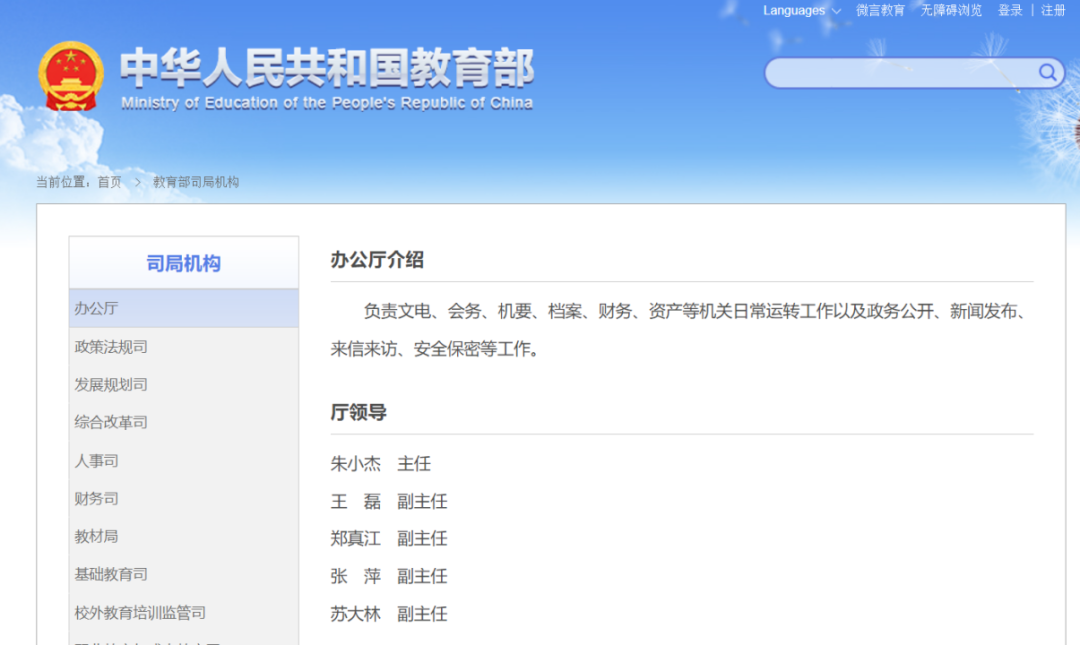1080x645 pixels.
Task: Open 财务司 from the sidebar
Action: point(184,498)
